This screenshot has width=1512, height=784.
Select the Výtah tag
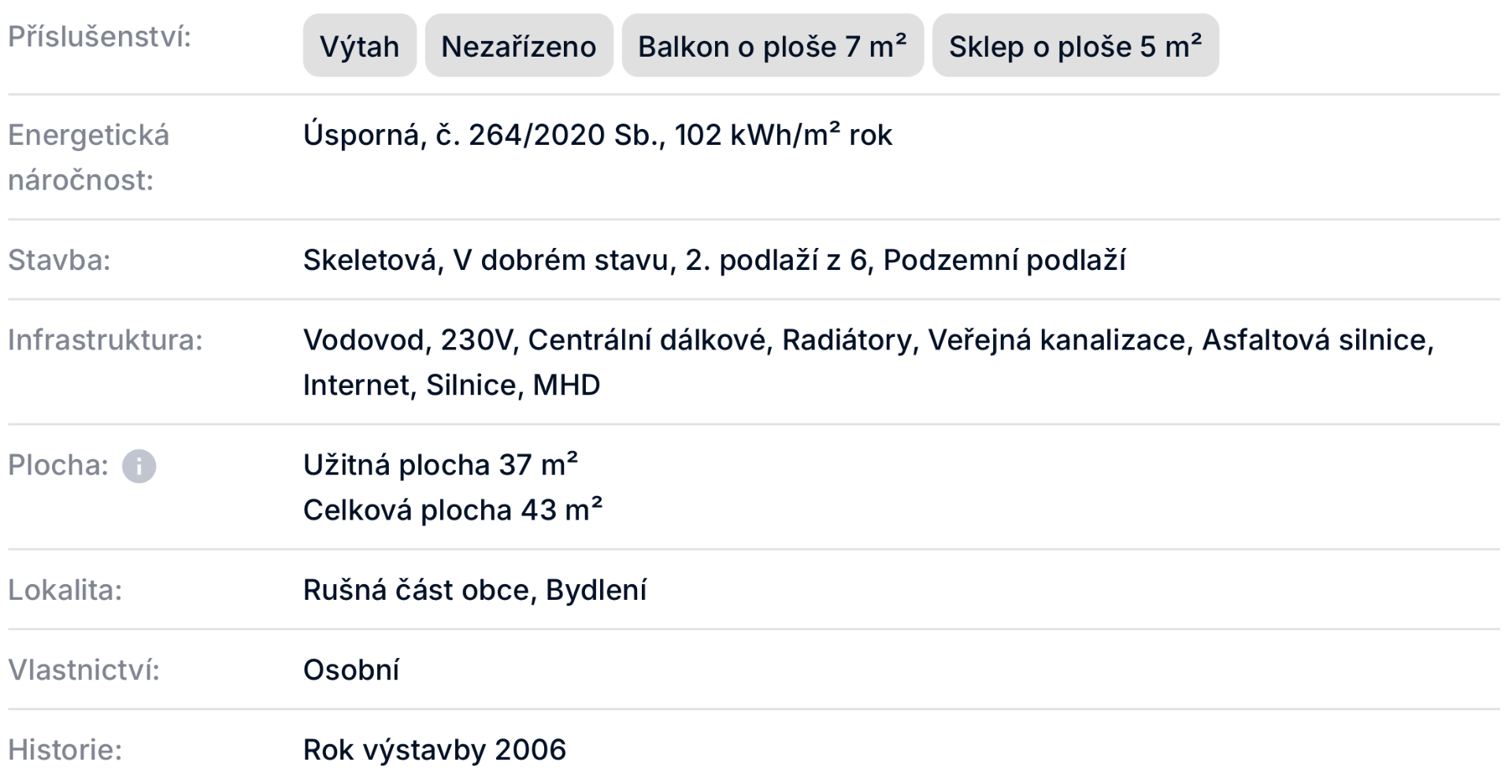(359, 46)
